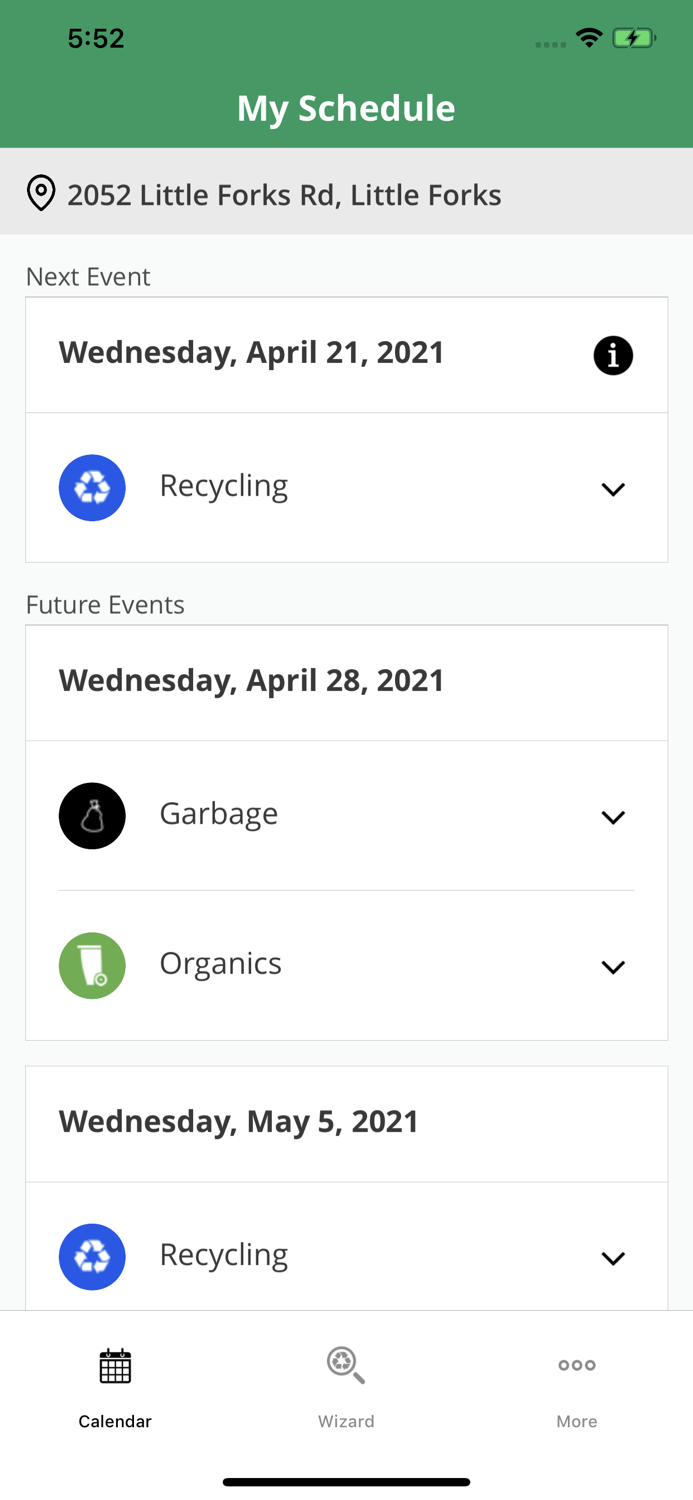Select the Garbage bag icon for April 28
This screenshot has height=1500, width=693.
pos(92,816)
